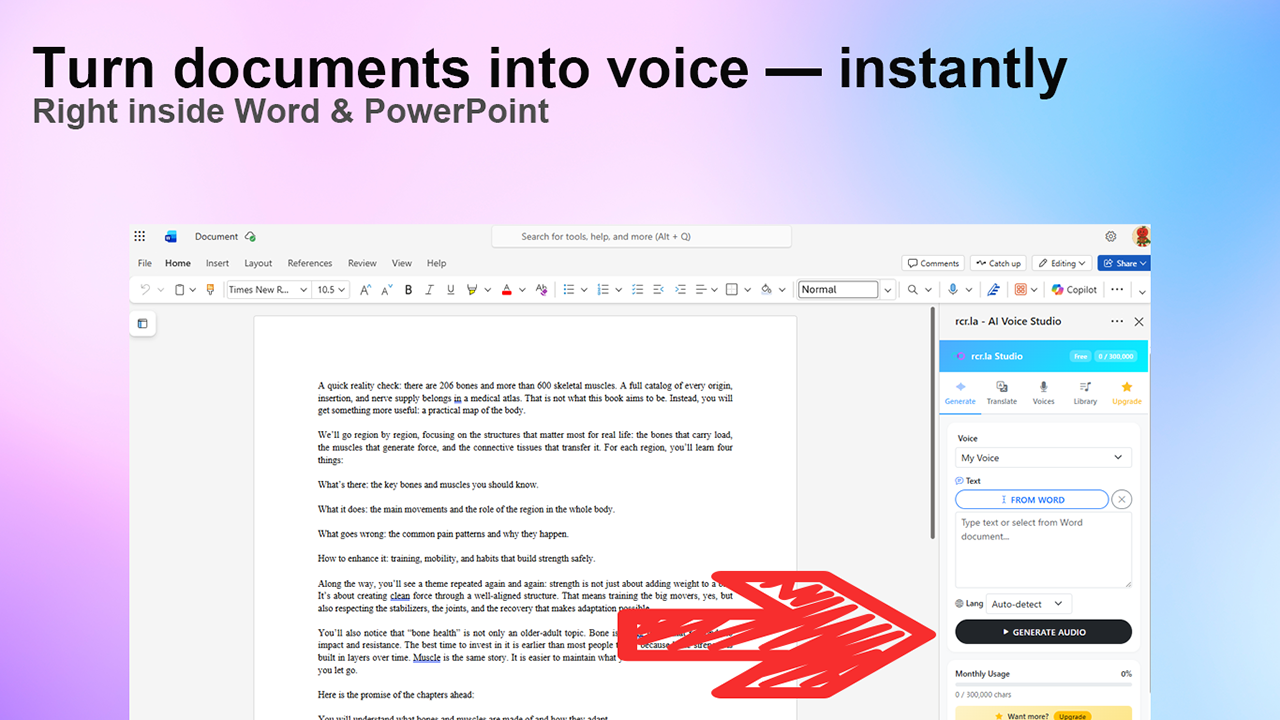Open more ribbon options ellipsis

pyautogui.click(x=1117, y=290)
